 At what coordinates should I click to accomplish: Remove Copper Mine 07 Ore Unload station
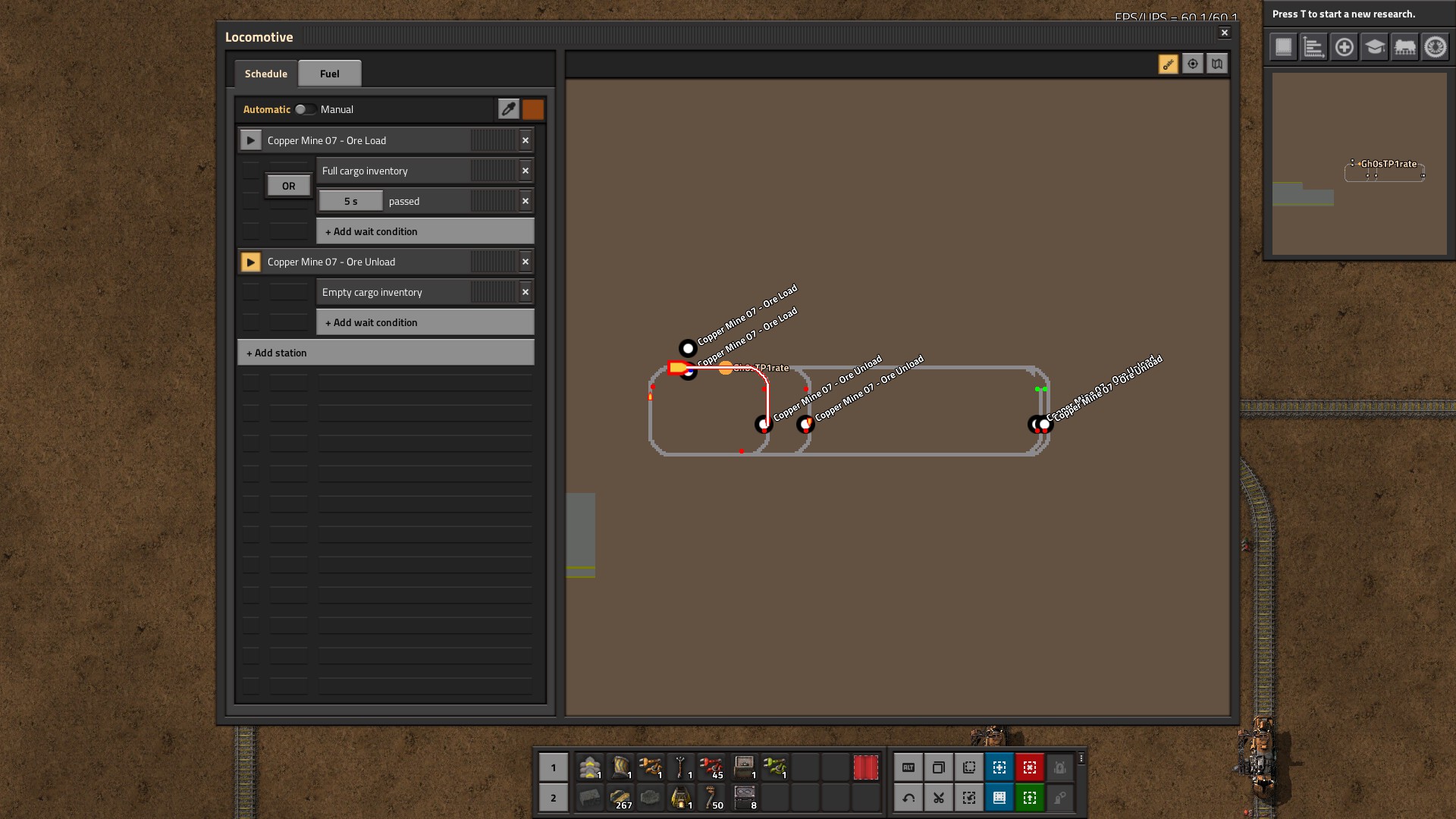pos(526,262)
